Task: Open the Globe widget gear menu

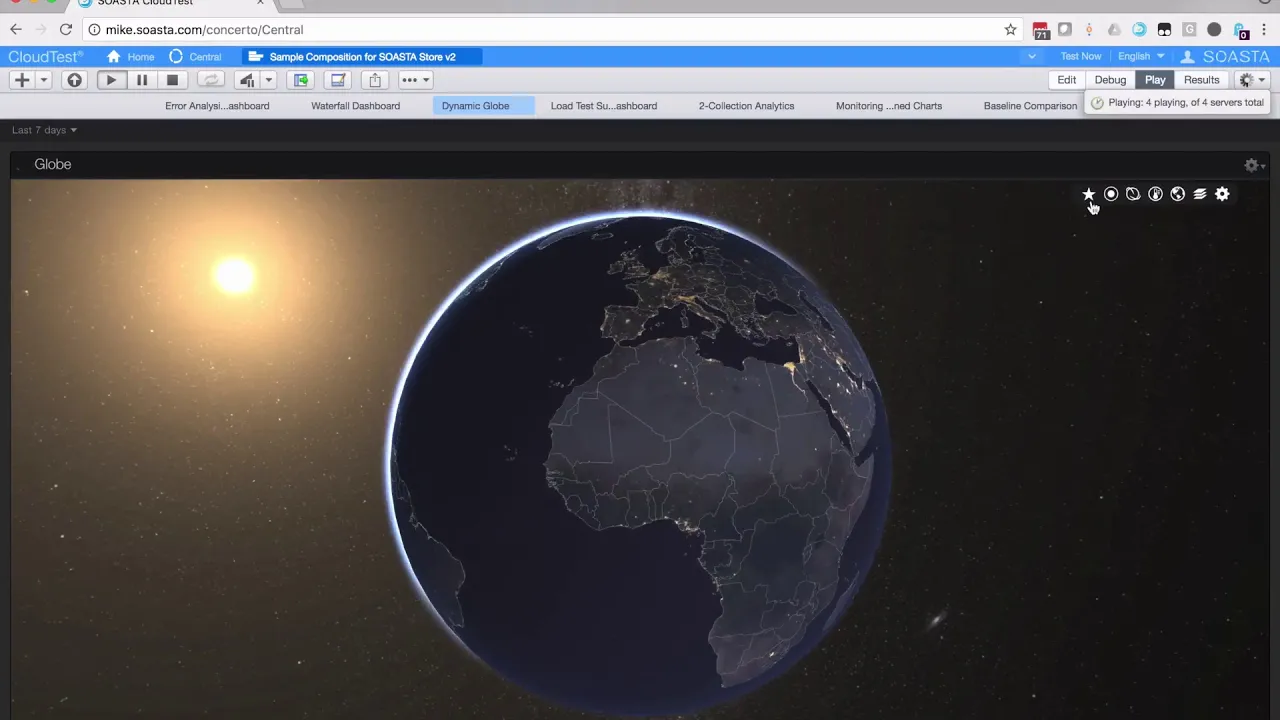Action: pyautogui.click(x=1253, y=165)
